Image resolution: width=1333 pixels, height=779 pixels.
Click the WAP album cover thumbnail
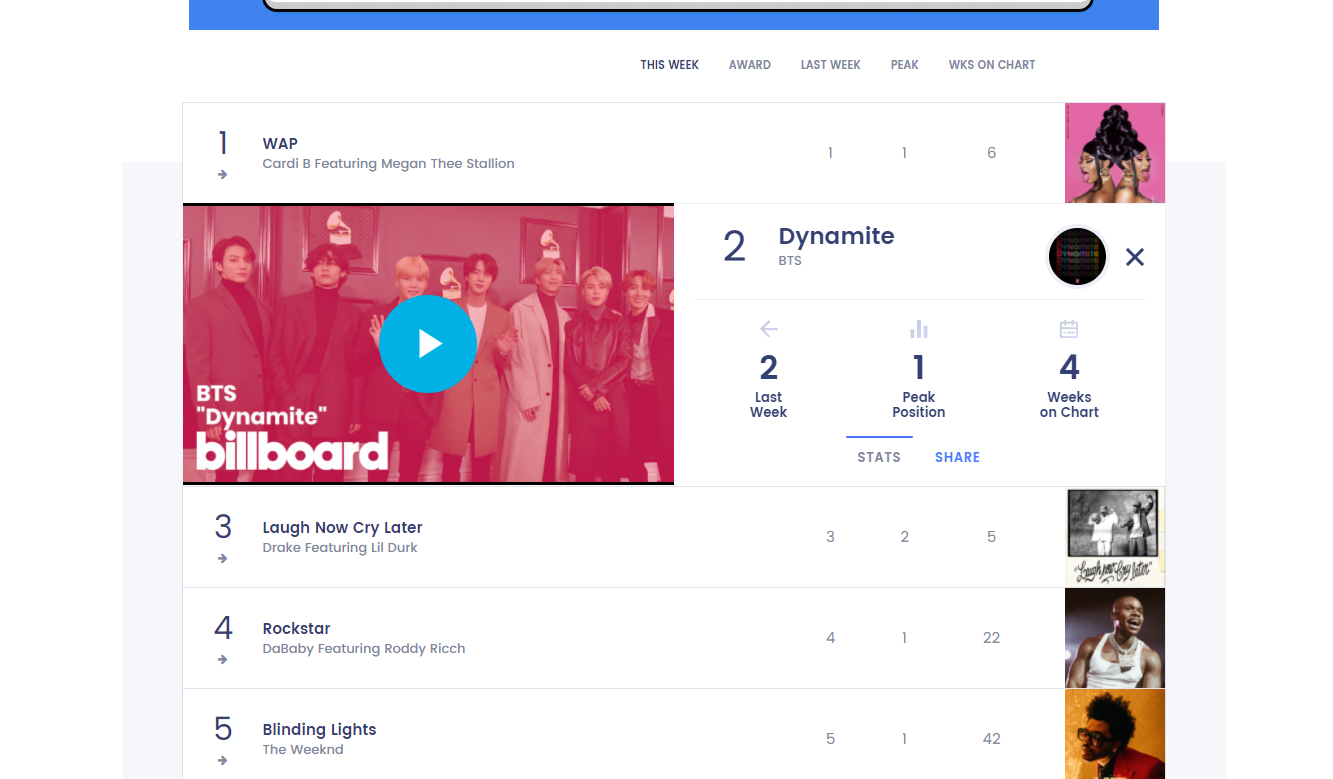point(1115,153)
